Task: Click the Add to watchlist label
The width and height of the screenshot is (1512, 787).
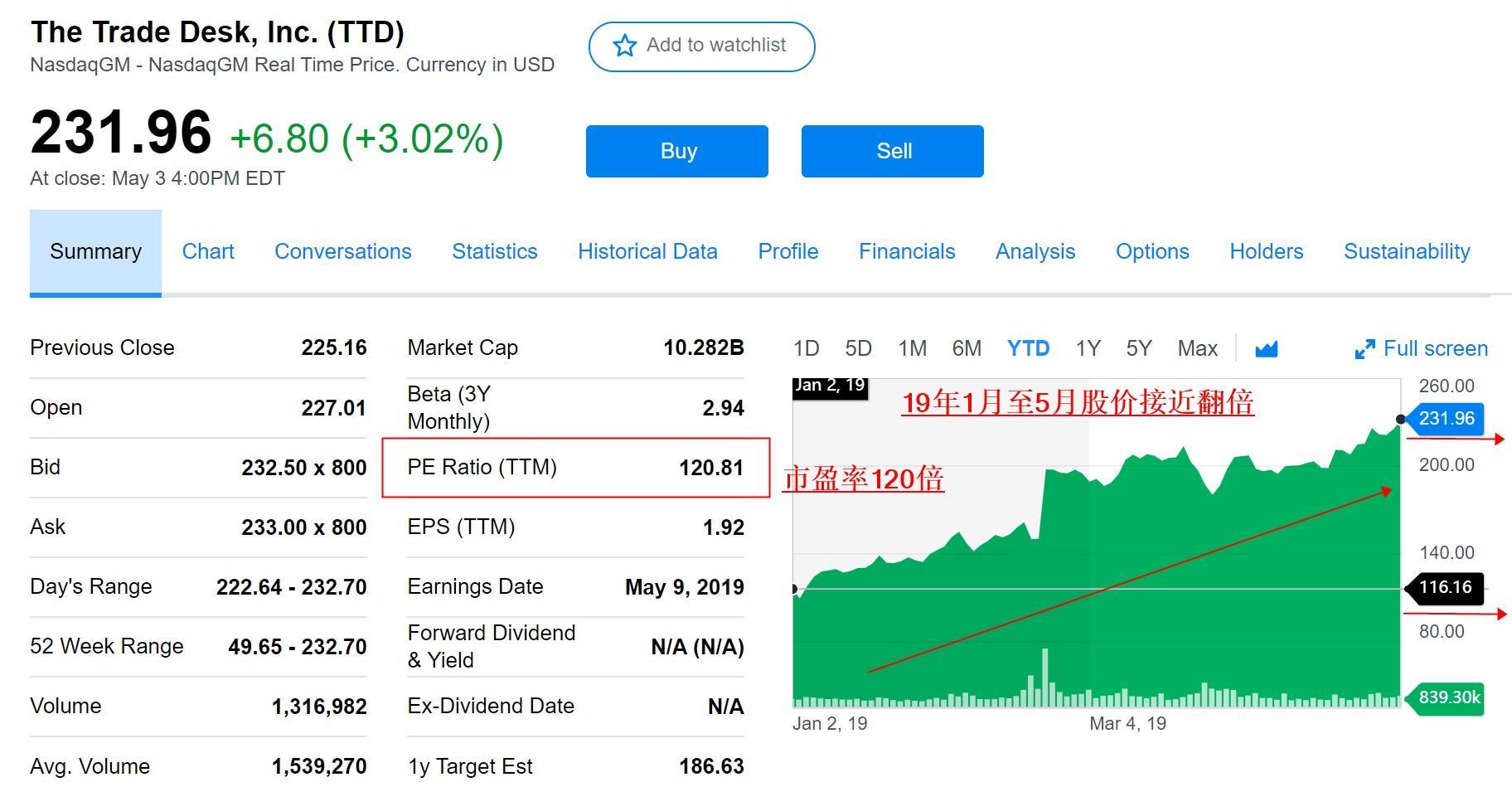Action: (716, 45)
